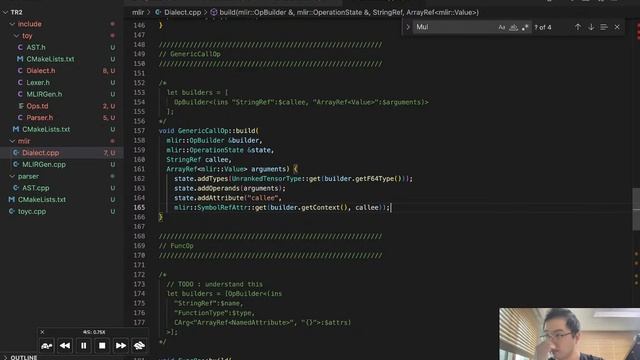The height and width of the screenshot is (360, 640).
Task: Click 'StringRef callee,' parameter line
Action: click(199, 160)
